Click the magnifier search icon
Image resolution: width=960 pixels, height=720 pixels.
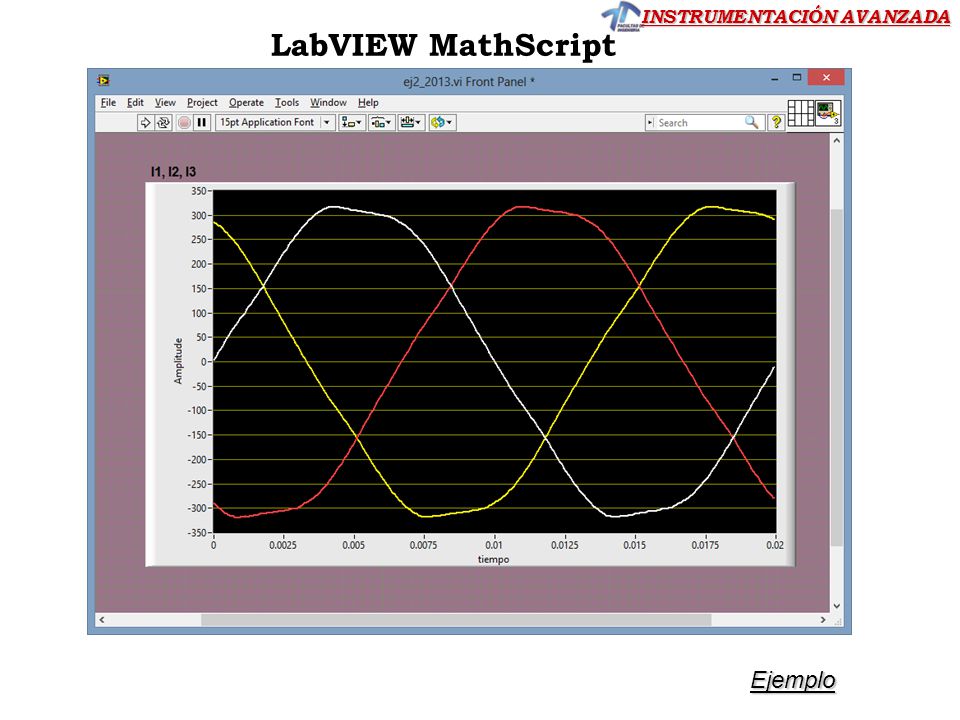752,122
